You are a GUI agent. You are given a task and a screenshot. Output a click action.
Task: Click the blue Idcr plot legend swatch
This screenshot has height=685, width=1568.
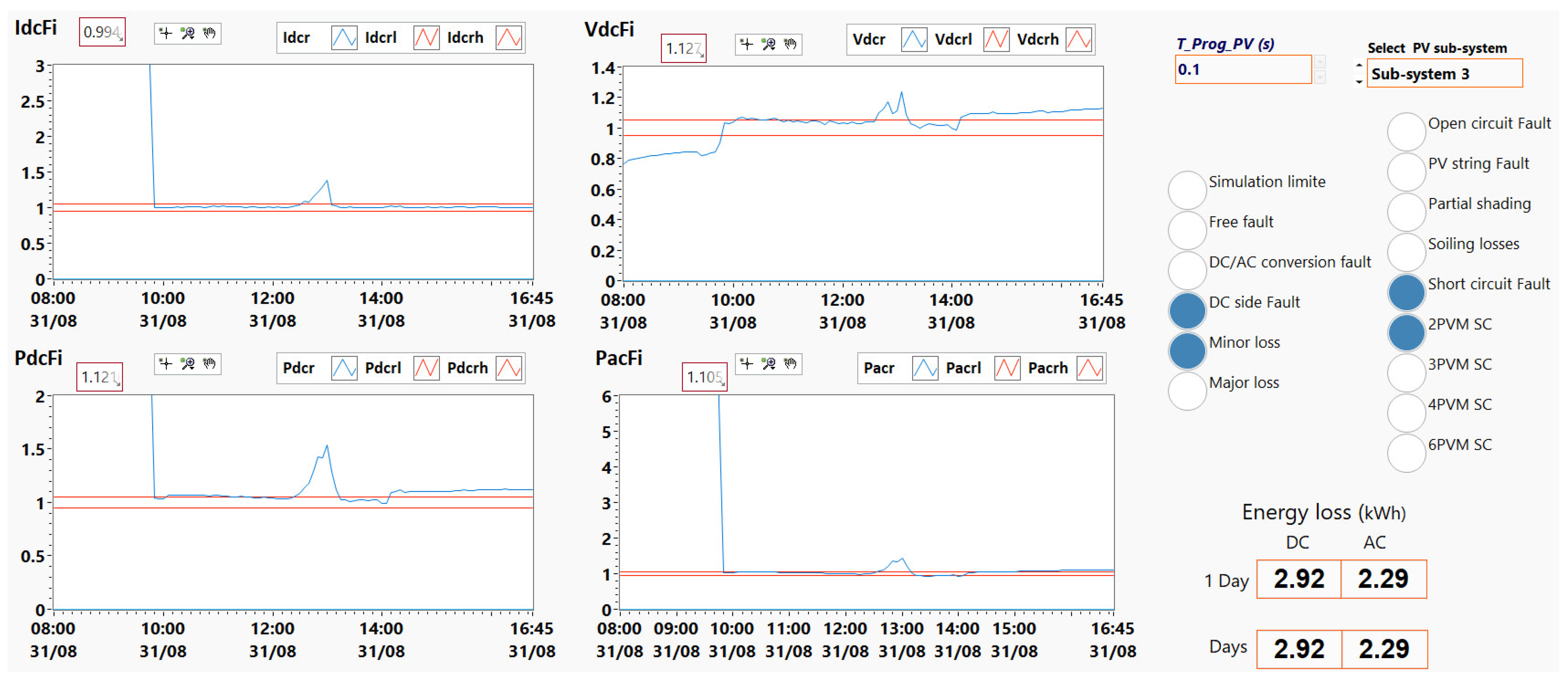[x=344, y=38]
